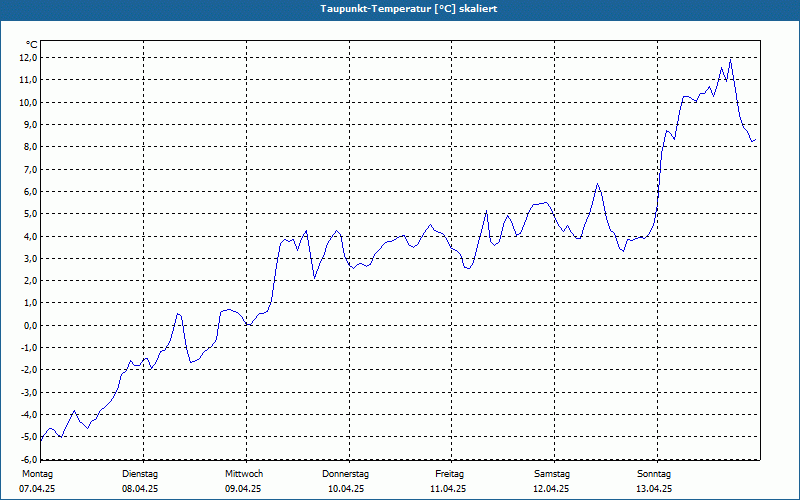800x500 pixels.
Task: Select the Samstag day label
Action: [x=552, y=474]
